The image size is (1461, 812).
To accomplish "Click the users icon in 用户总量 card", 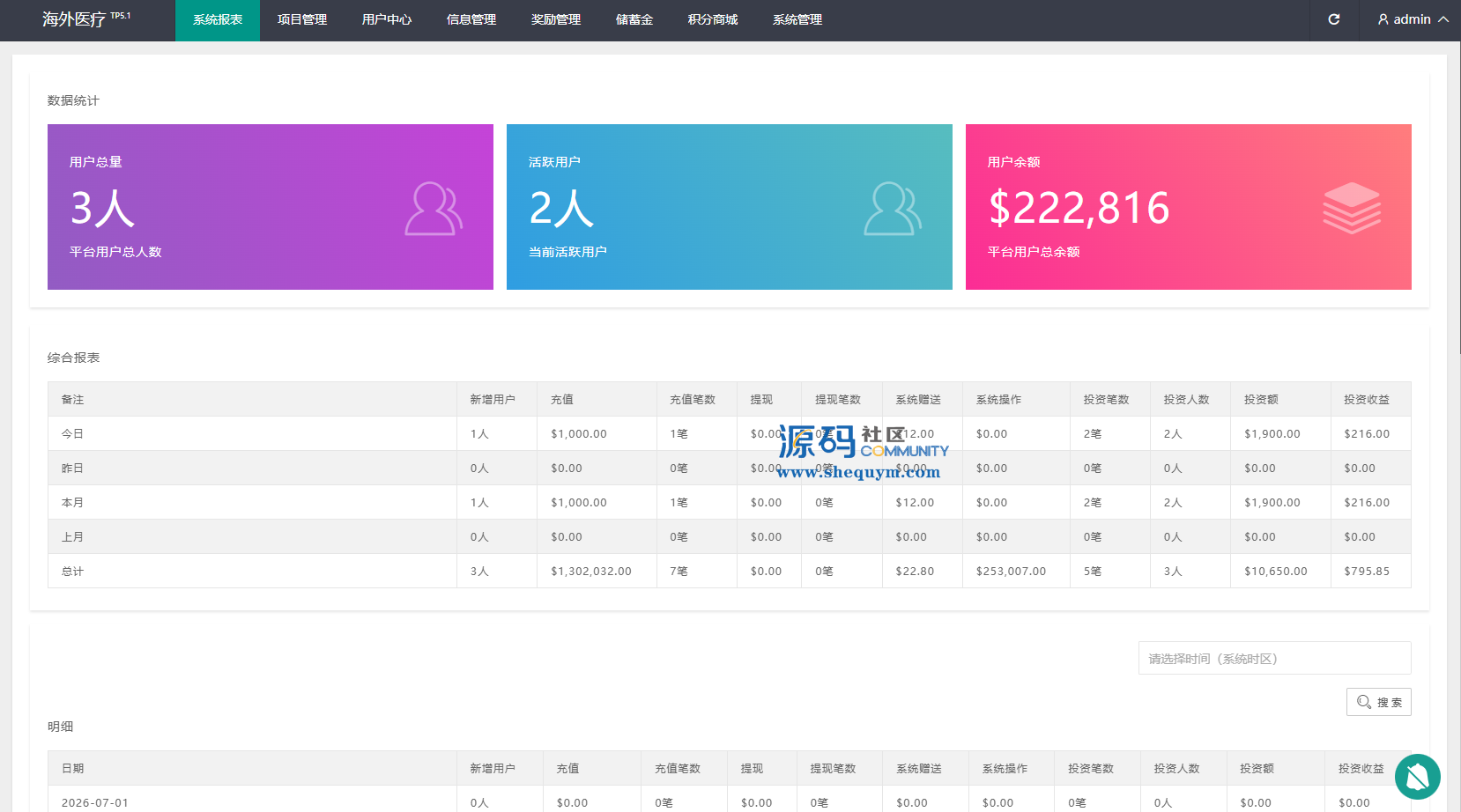I will (x=434, y=209).
